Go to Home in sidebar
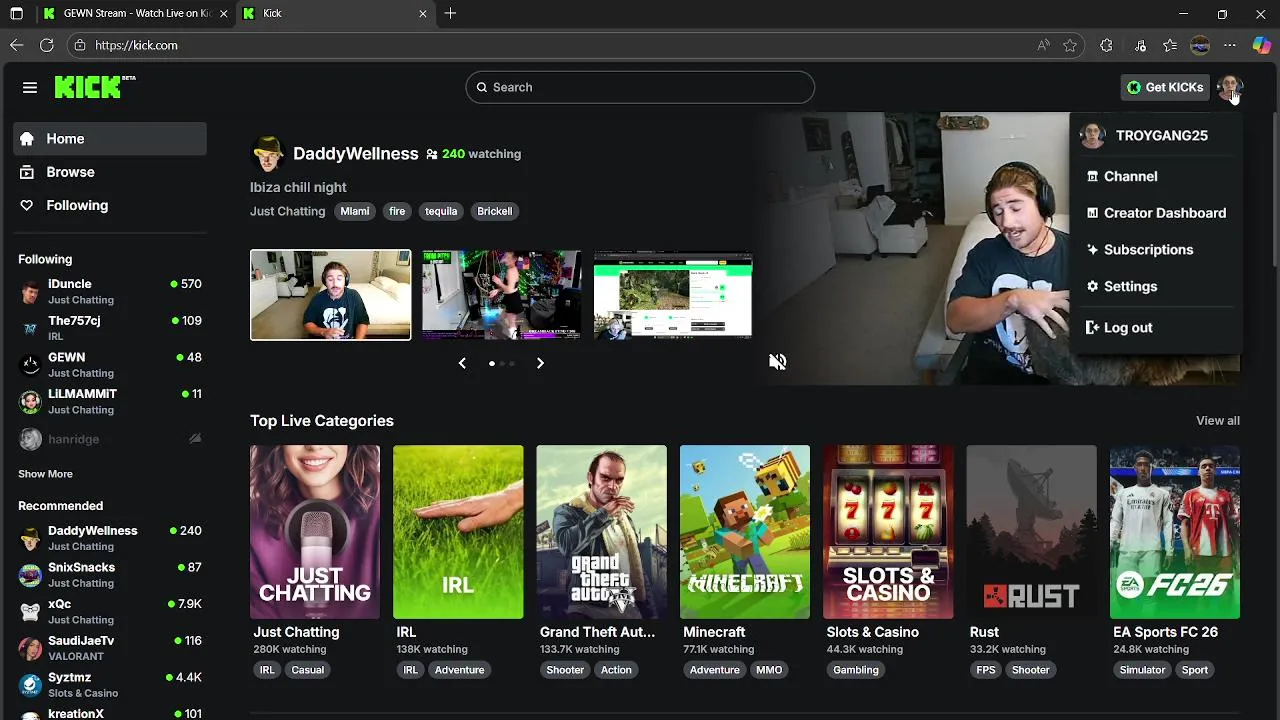 [110, 139]
